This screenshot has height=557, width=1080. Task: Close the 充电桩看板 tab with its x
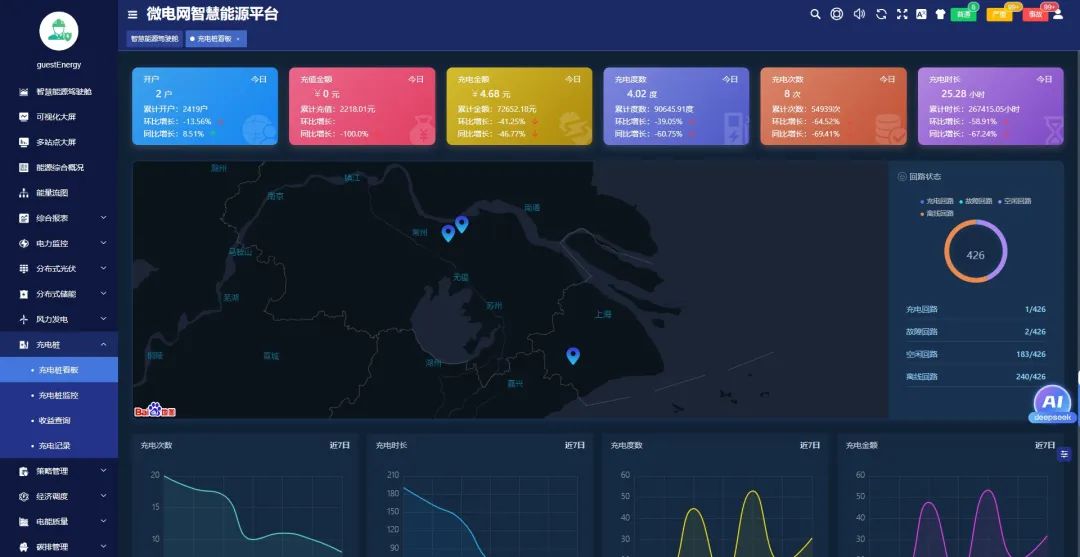238,39
